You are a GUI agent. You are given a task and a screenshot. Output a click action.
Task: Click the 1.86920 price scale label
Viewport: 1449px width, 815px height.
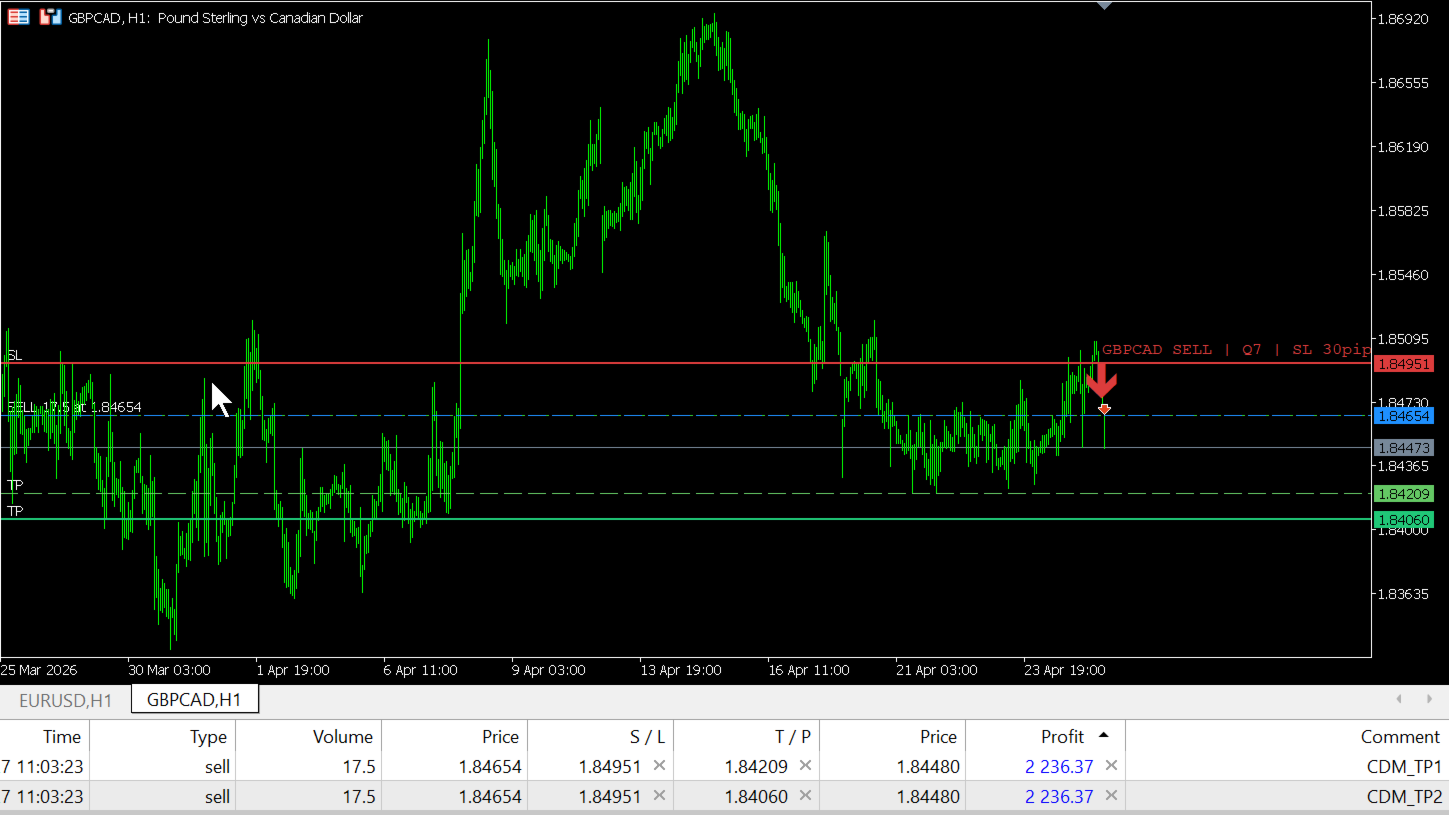point(1403,19)
